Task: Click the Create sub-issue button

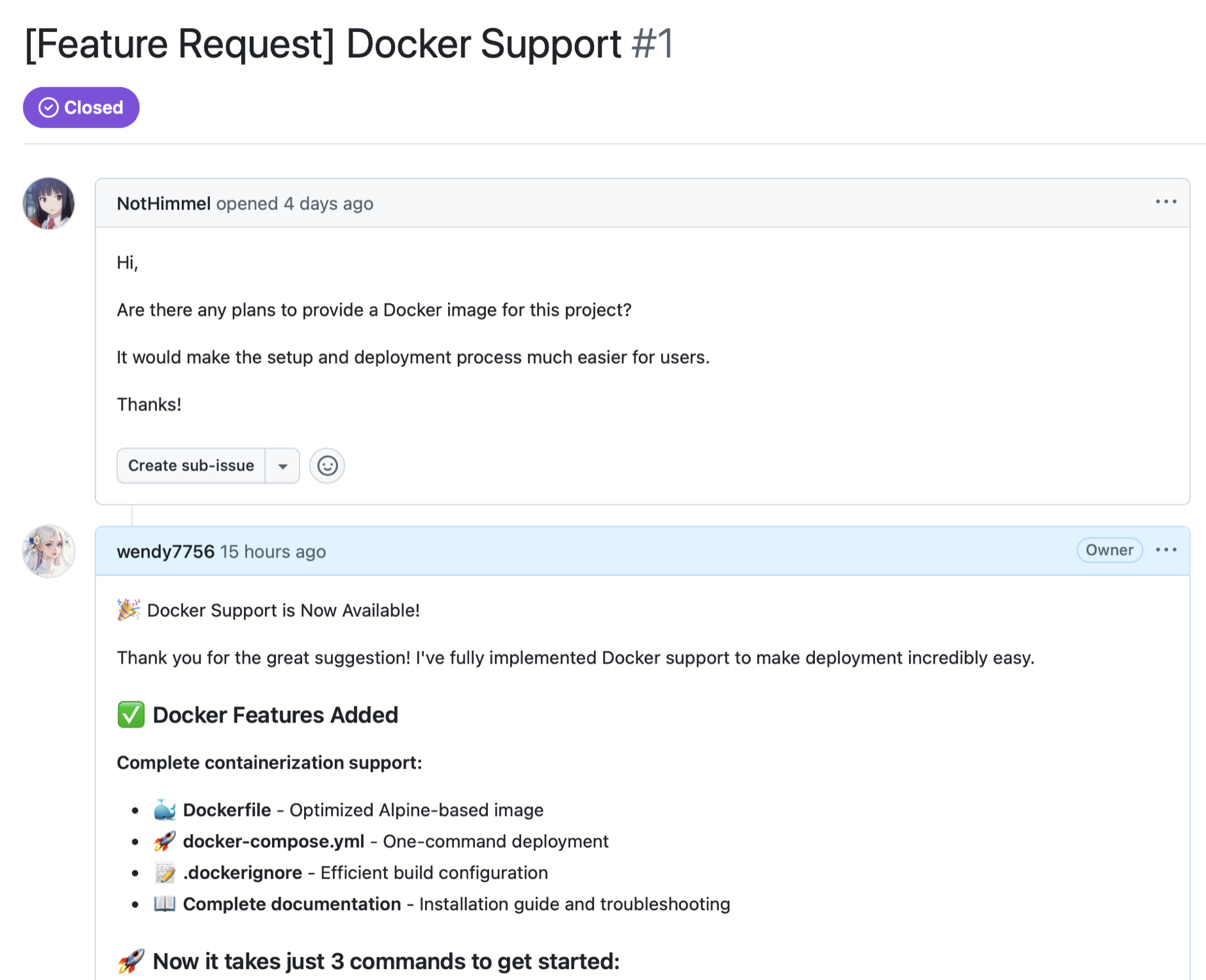Action: coord(191,465)
